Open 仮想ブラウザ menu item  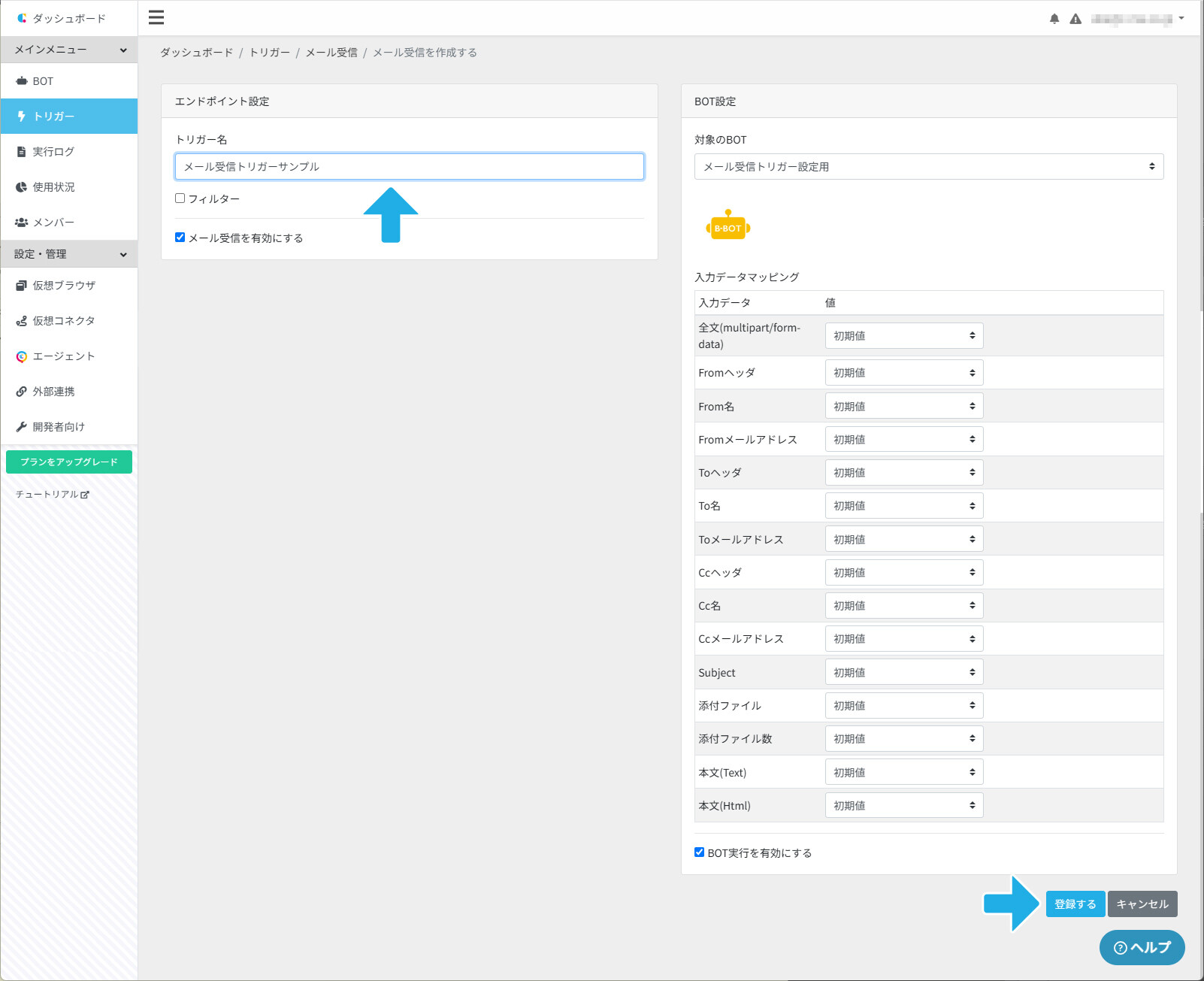click(x=69, y=286)
